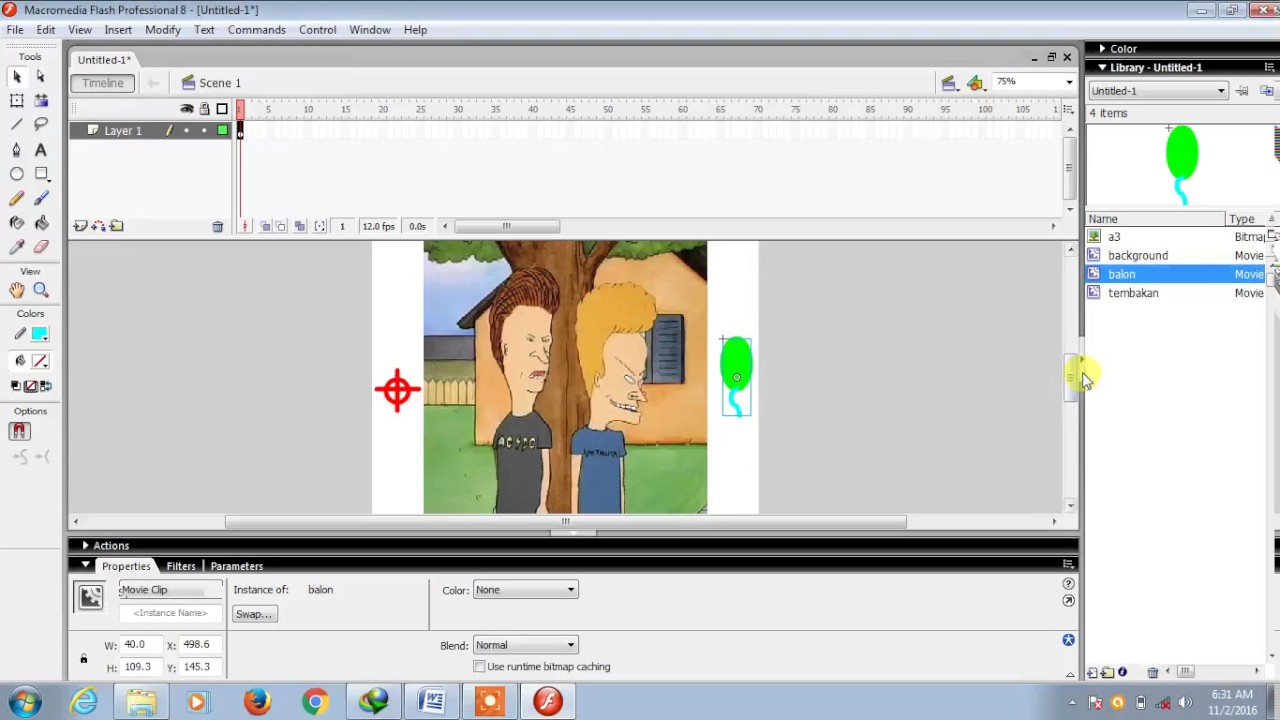1280x720 pixels.
Task: Open the File menu
Action: 15,30
